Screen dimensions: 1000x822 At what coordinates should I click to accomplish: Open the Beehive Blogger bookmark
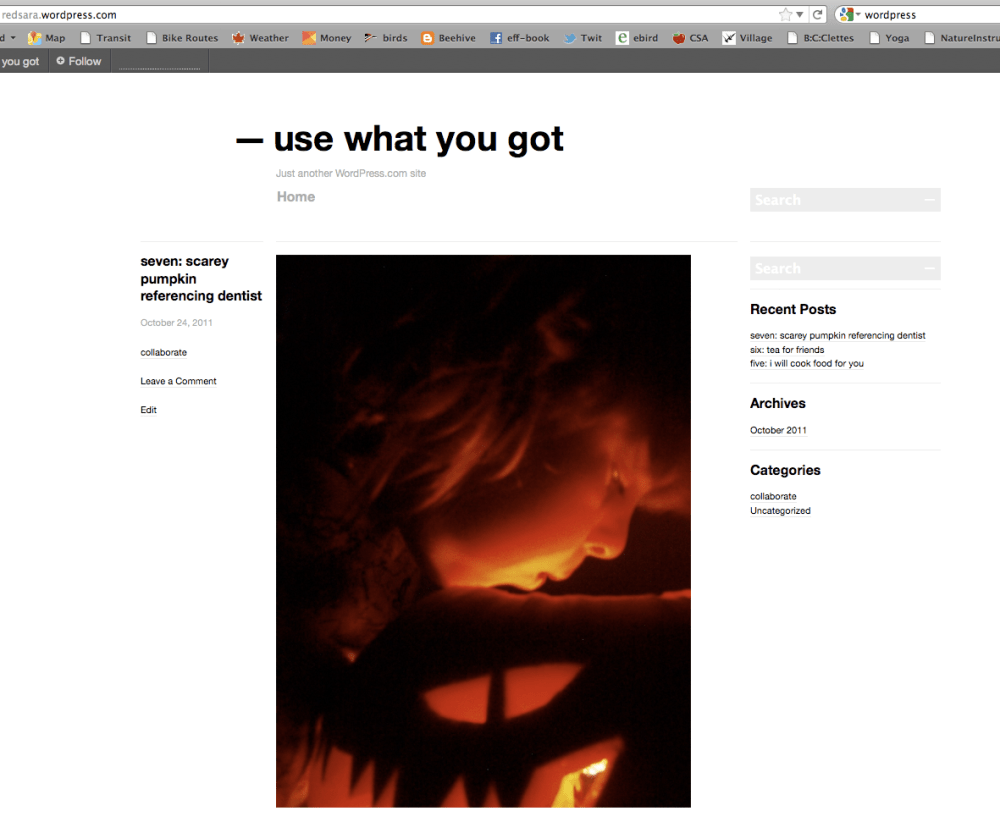[x=448, y=38]
